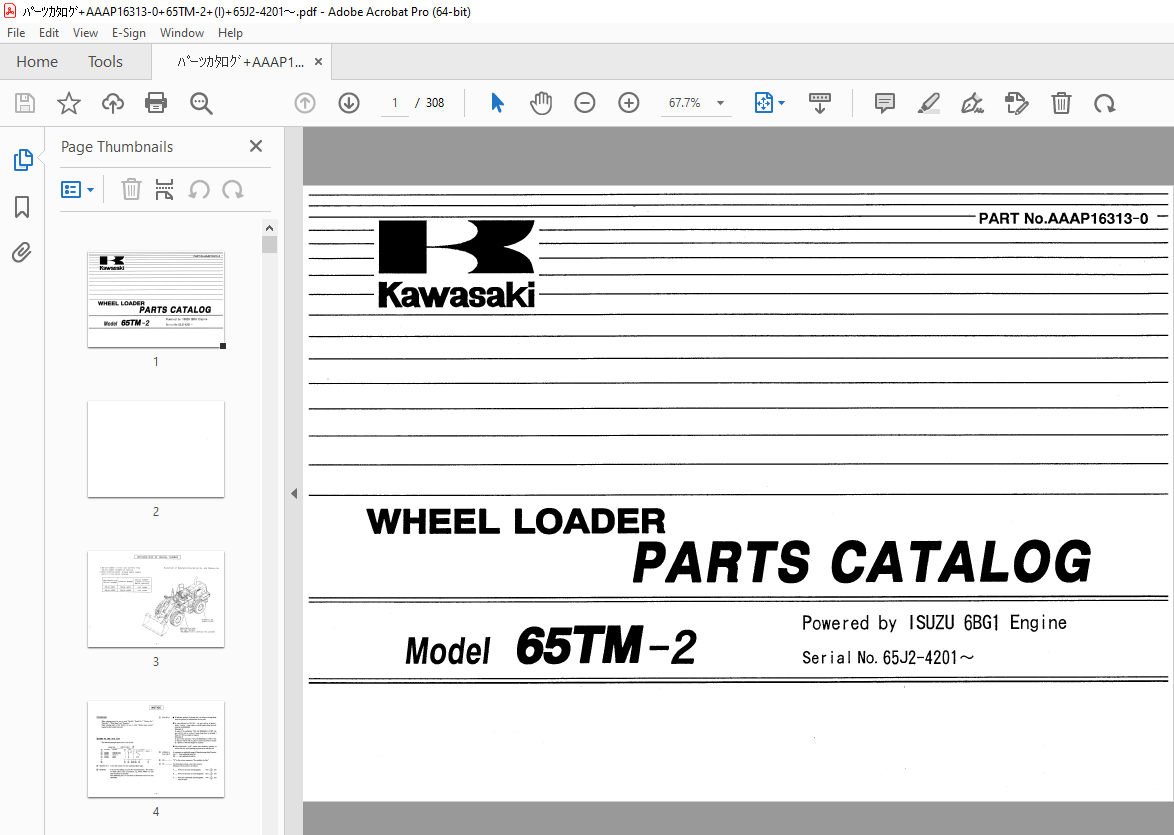1174x835 pixels.
Task: Open the Help menu
Action: [x=231, y=33]
